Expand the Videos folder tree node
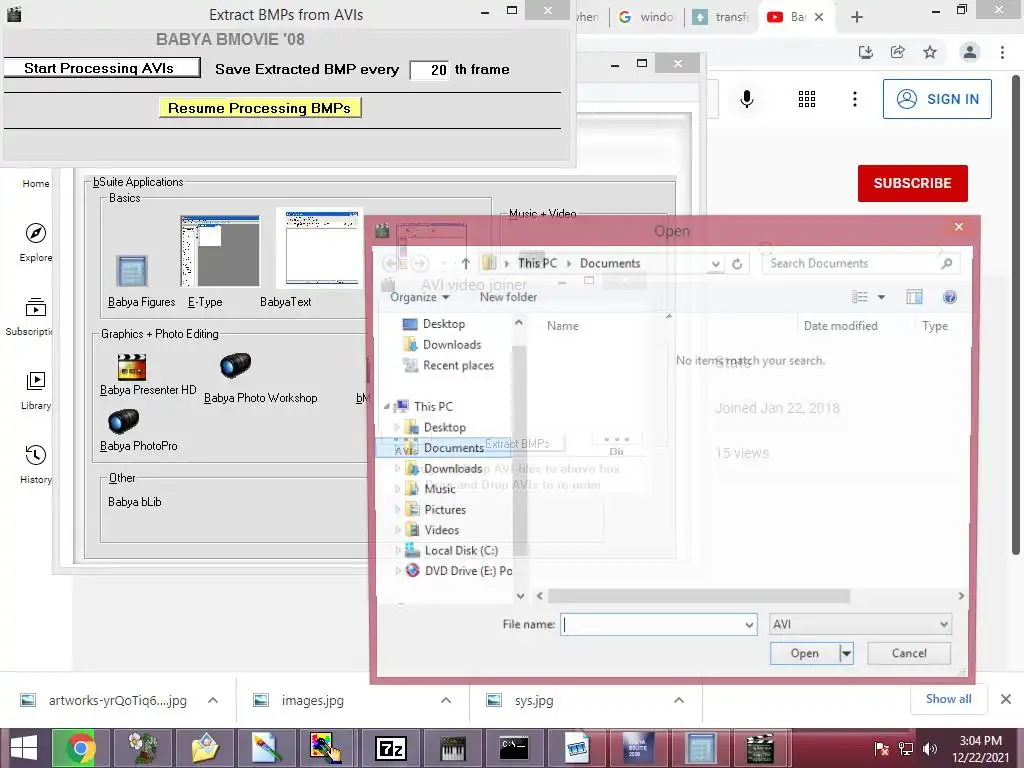Image resolution: width=1024 pixels, height=768 pixels. click(398, 530)
